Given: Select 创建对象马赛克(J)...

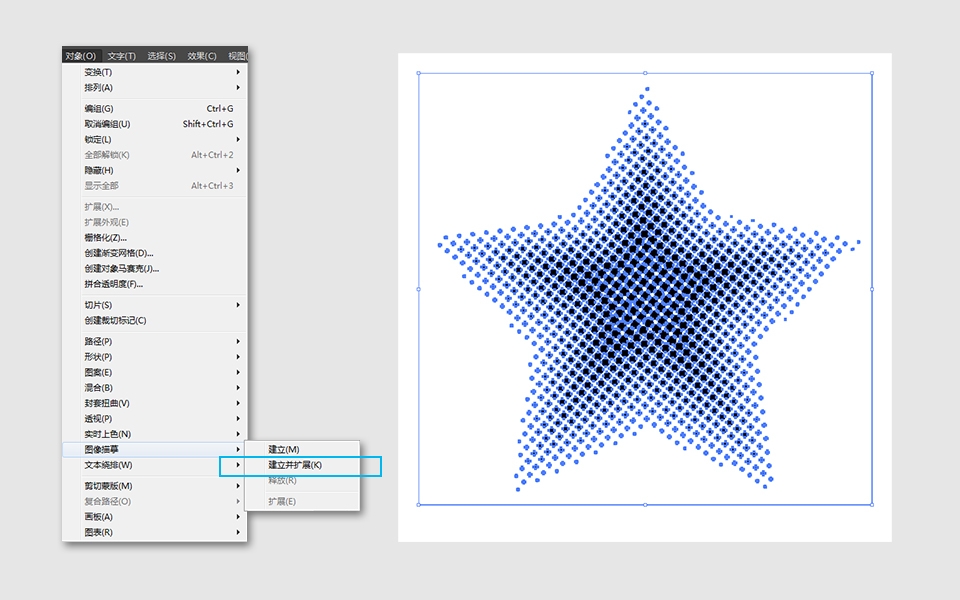Looking at the screenshot, I should pyautogui.click(x=122, y=268).
